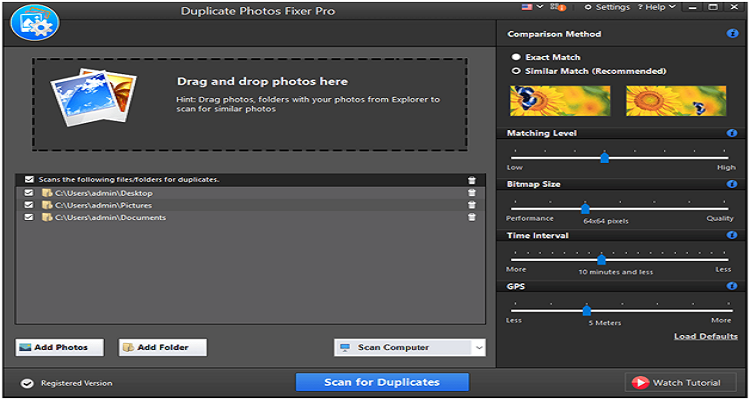Click the '10 minutes and less' value label
Screen dimensions: 750x400
click(x=616, y=272)
